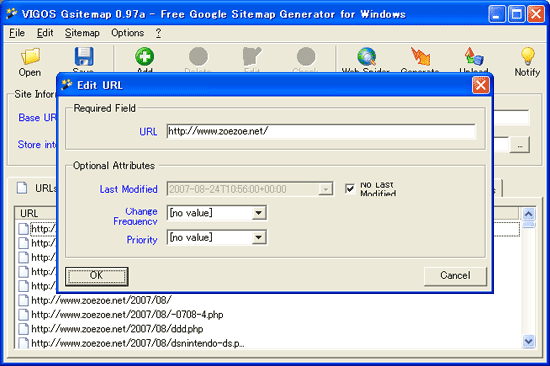550x366 pixels.
Task: Click page icon beside 2007/08/ddd.php
Action: tap(24, 329)
